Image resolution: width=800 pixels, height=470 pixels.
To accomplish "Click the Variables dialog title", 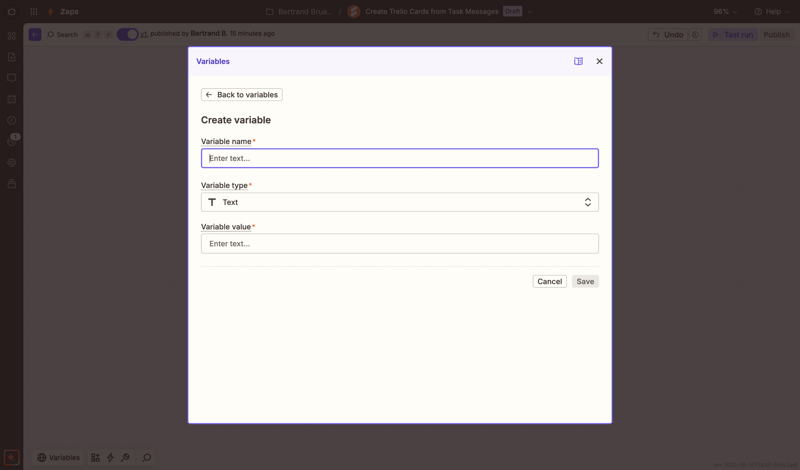I will point(213,61).
